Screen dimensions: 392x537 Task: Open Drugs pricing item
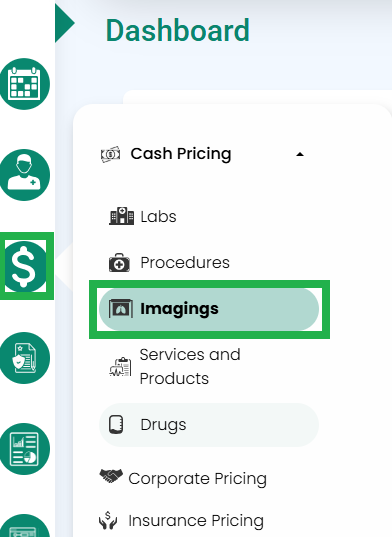209,425
